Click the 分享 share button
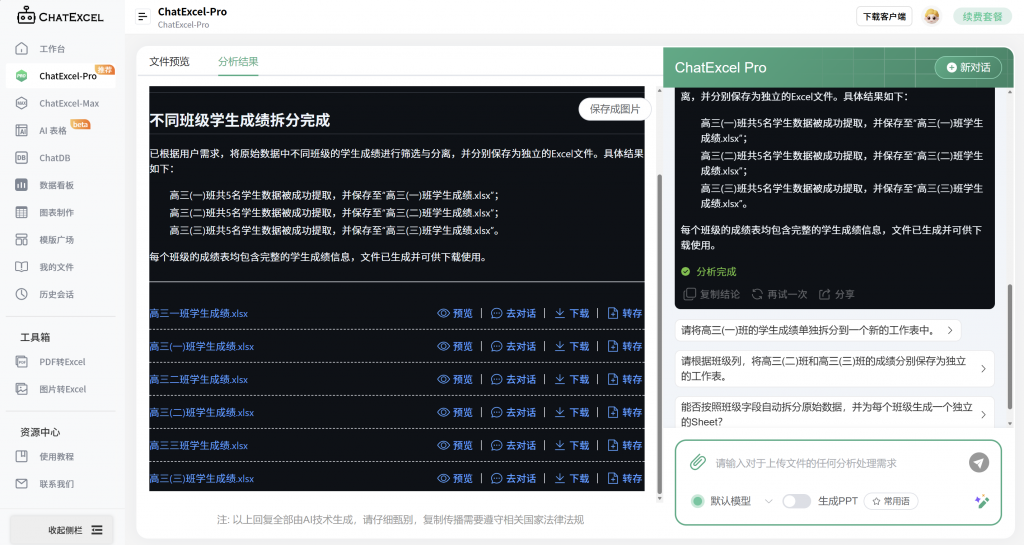Viewport: 1024px width, 545px height. point(837,294)
